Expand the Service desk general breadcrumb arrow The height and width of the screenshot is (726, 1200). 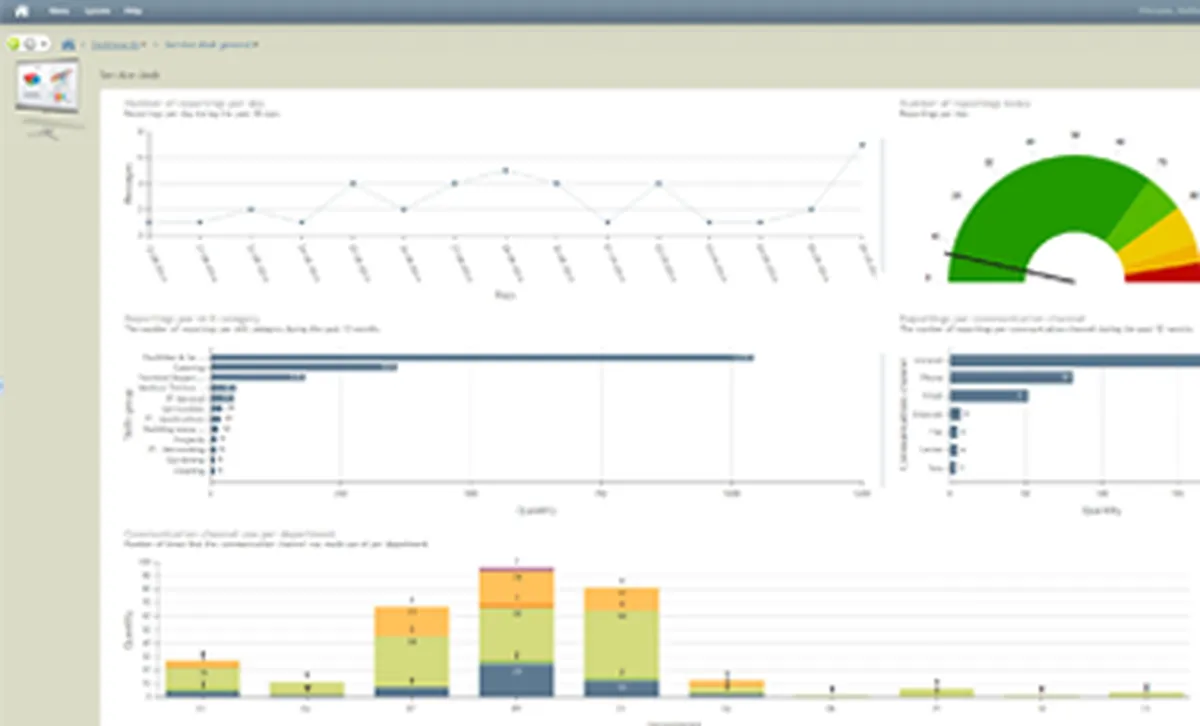(256, 45)
